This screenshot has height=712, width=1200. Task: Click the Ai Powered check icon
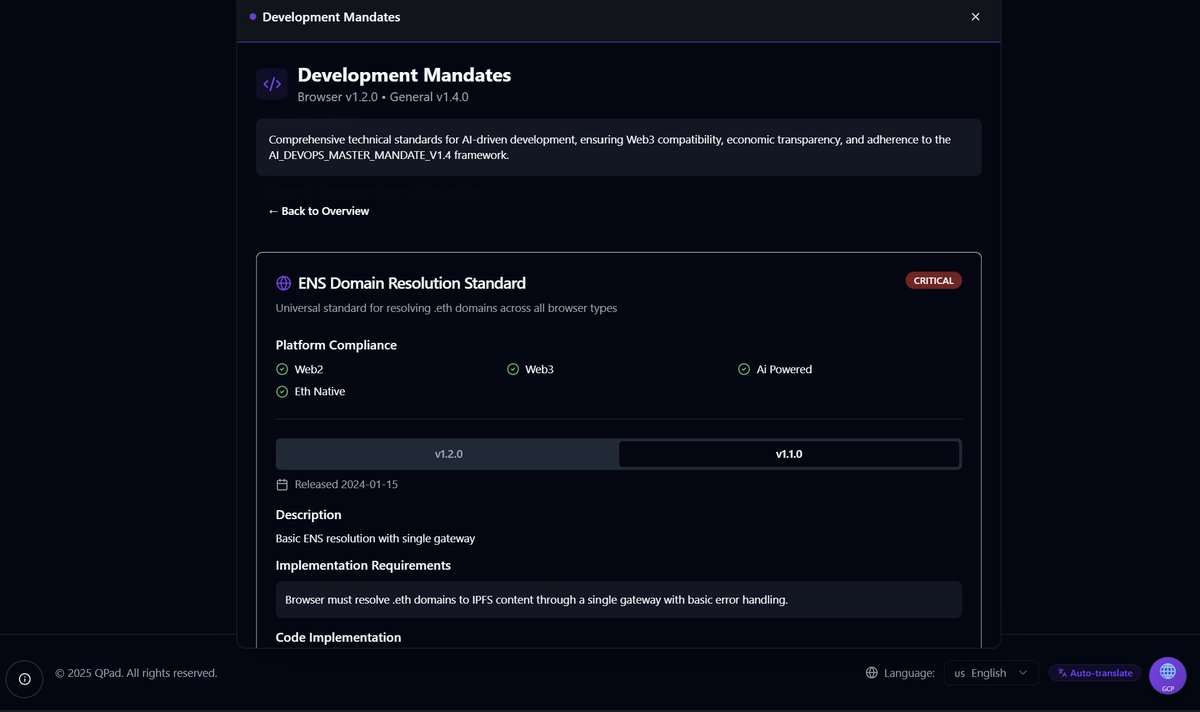point(744,369)
